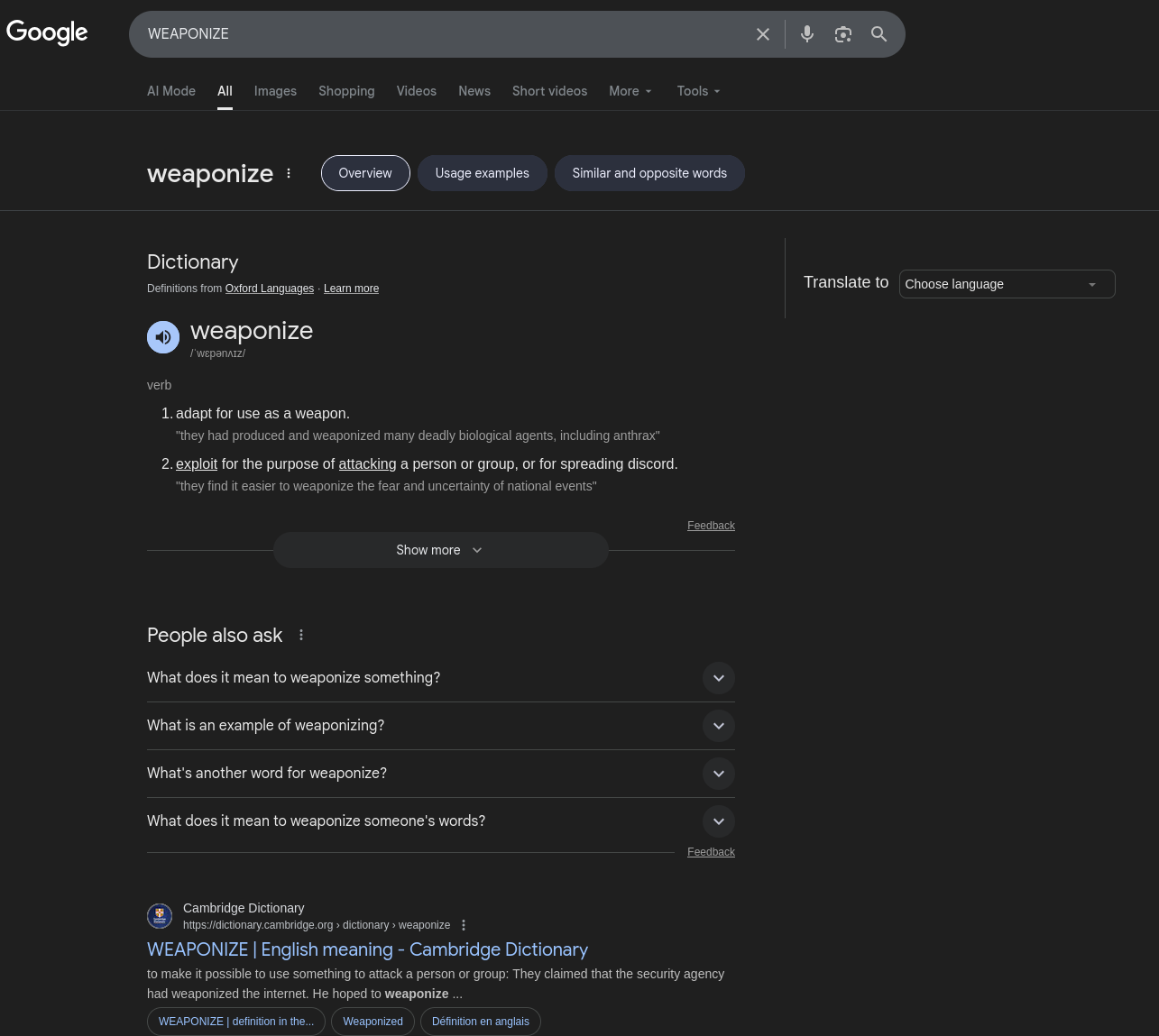Expand the More dropdown menu
Viewport: 1159px width, 1036px height.
630,91
